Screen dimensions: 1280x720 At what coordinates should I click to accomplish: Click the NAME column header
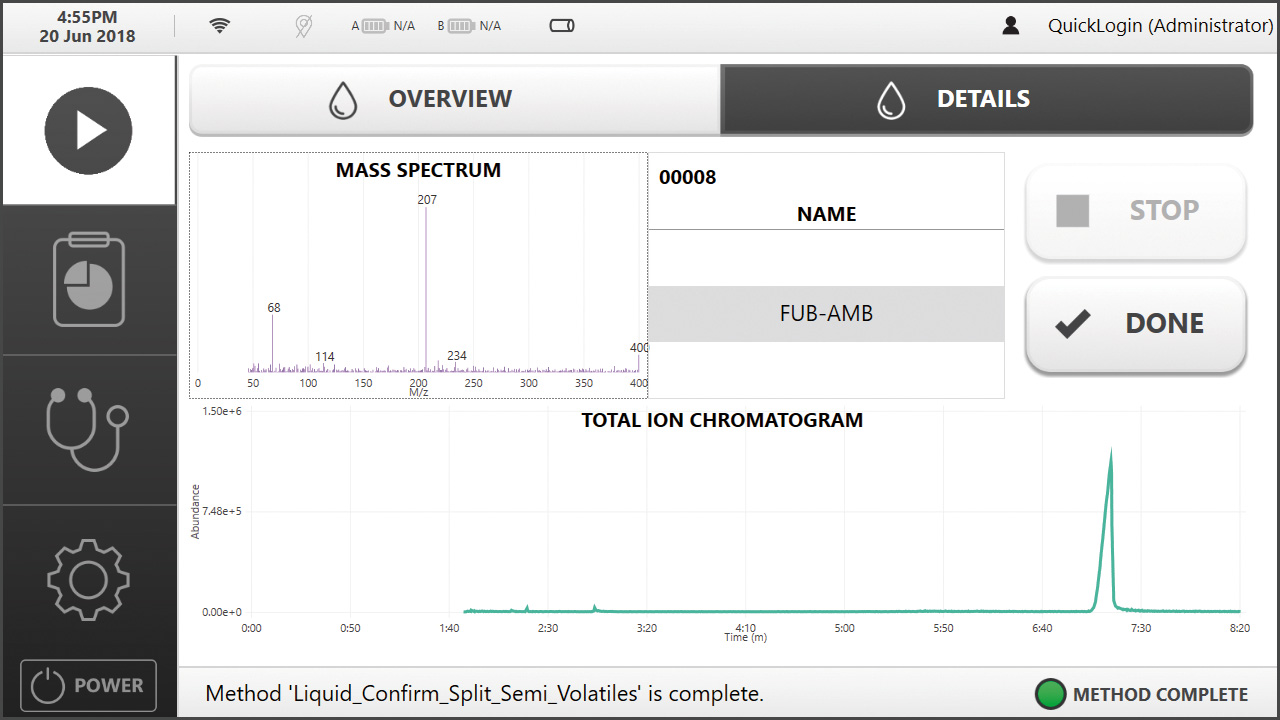click(x=826, y=214)
